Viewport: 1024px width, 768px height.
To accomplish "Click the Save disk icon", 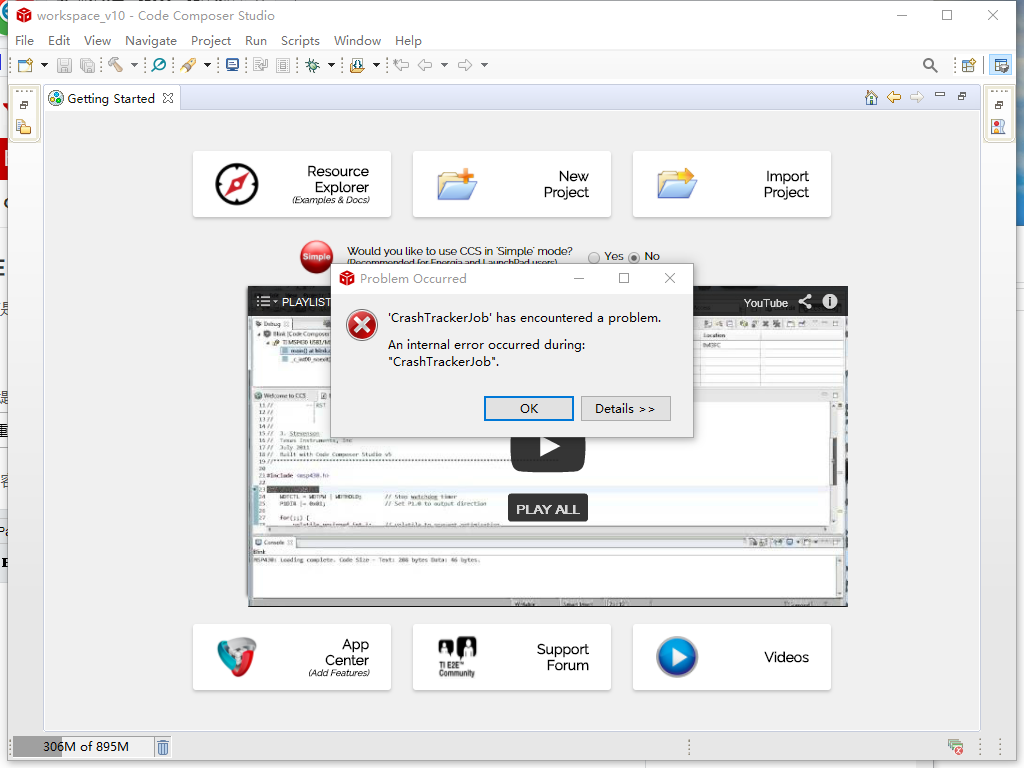I will (64, 65).
